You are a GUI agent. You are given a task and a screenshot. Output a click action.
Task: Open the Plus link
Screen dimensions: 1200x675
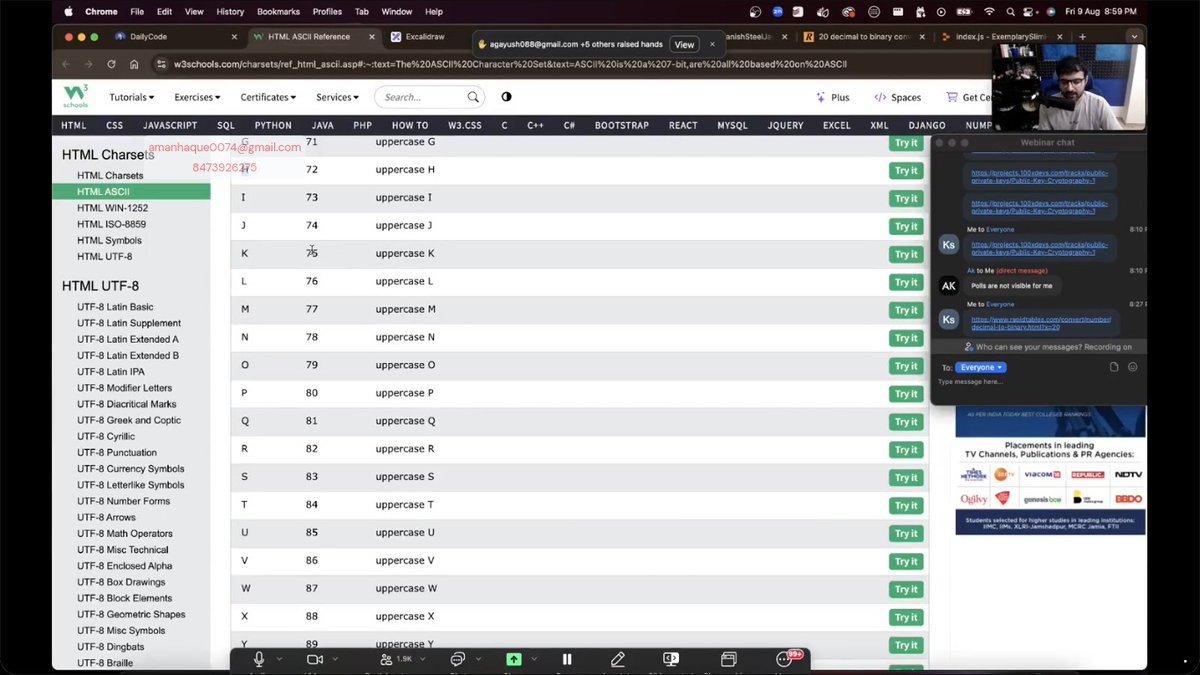point(832,97)
